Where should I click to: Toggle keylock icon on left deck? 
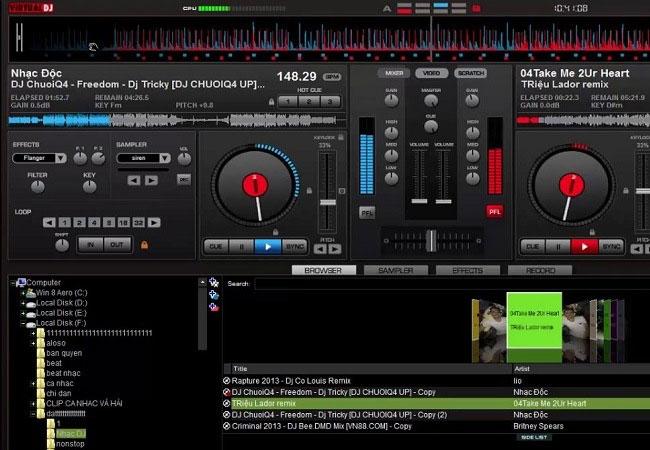pyautogui.click(x=341, y=137)
